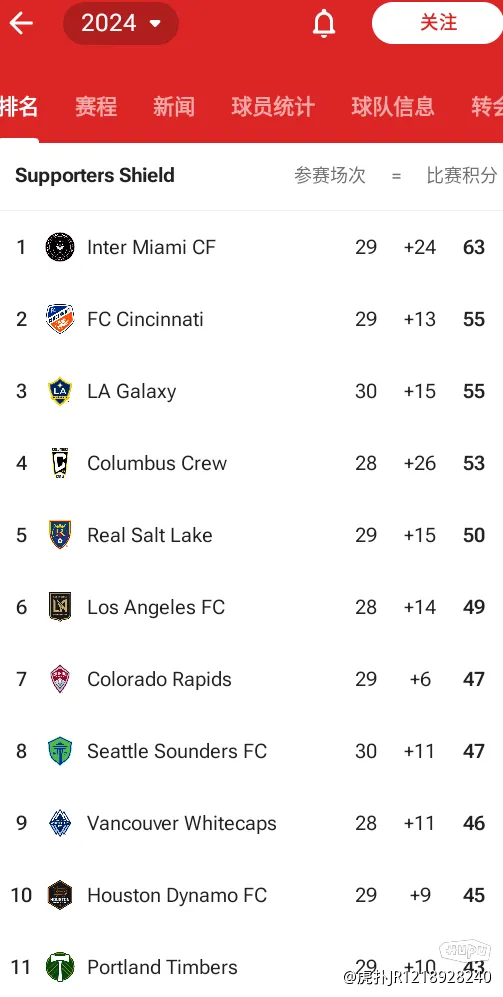Screen dimensions: 503x997
Task: Tap the Seattle Sounders FC crest icon
Action: tap(60, 751)
